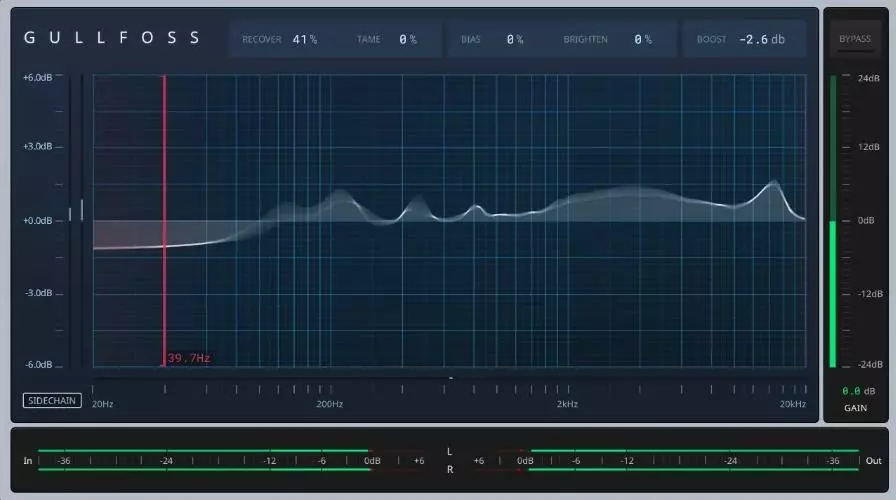Toggle the BYPASS button
Screen dimensions: 896x500
pyautogui.click(x=854, y=39)
